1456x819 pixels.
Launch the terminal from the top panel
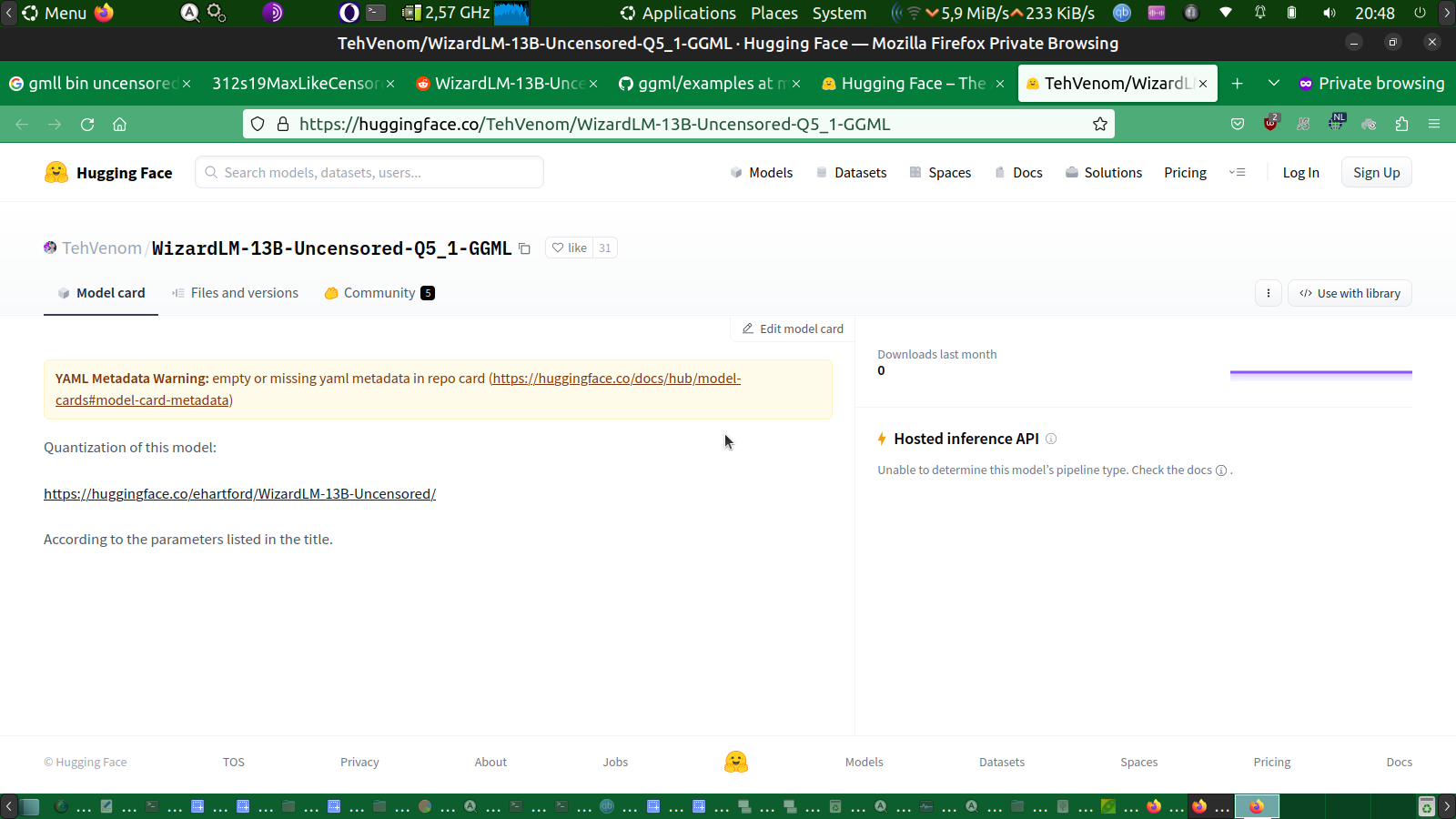click(x=376, y=13)
